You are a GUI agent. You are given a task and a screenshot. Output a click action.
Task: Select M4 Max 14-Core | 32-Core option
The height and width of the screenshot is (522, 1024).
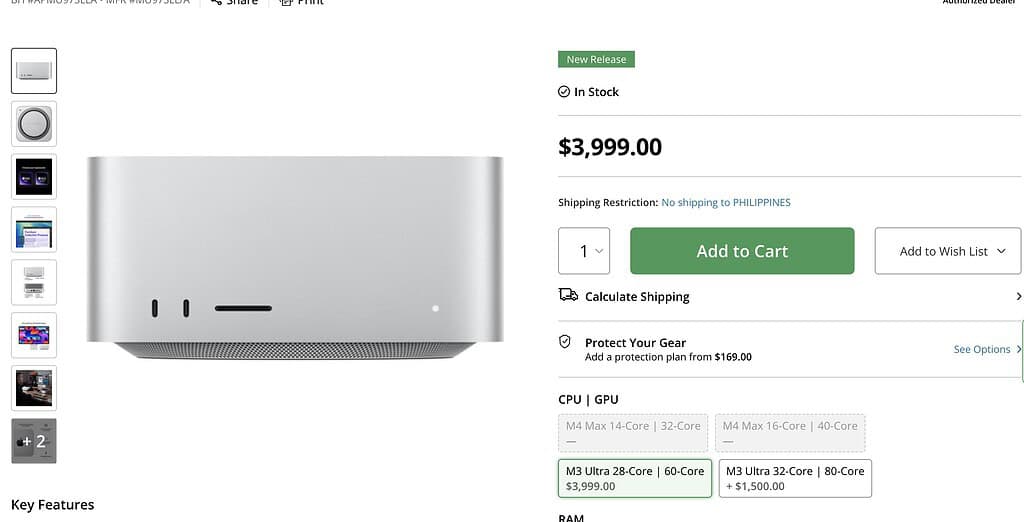633,432
